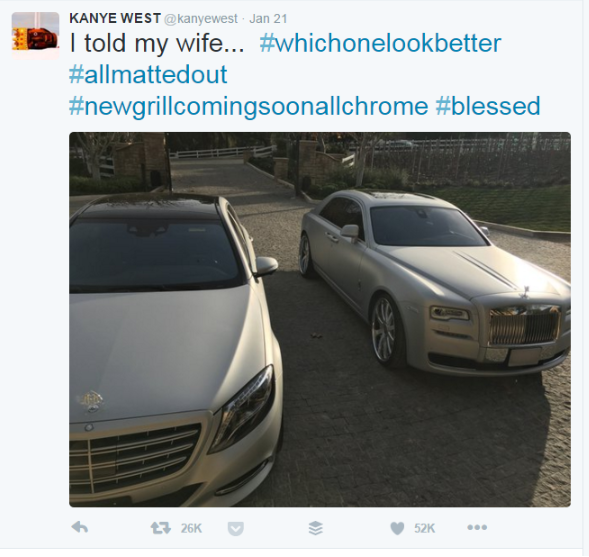Open Kanye West's profile avatar
This screenshot has width=589, height=557.
click(x=35, y=35)
